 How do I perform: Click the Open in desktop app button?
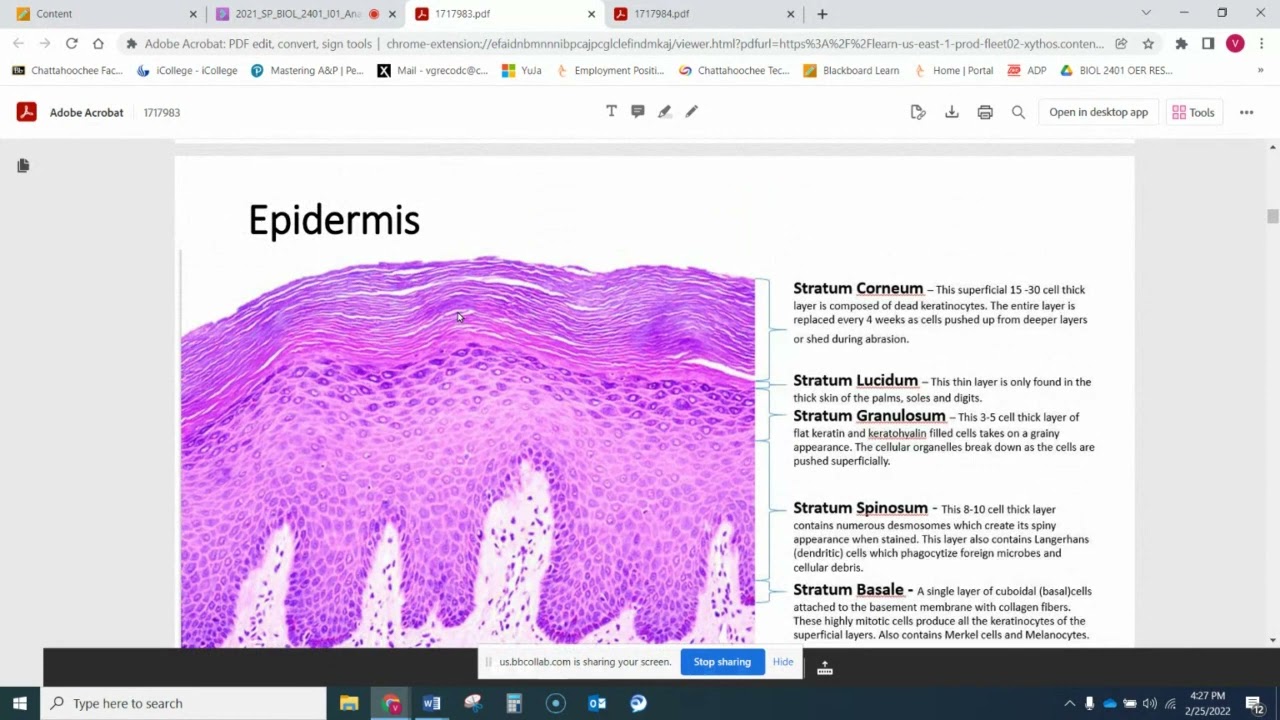pyautogui.click(x=1098, y=112)
